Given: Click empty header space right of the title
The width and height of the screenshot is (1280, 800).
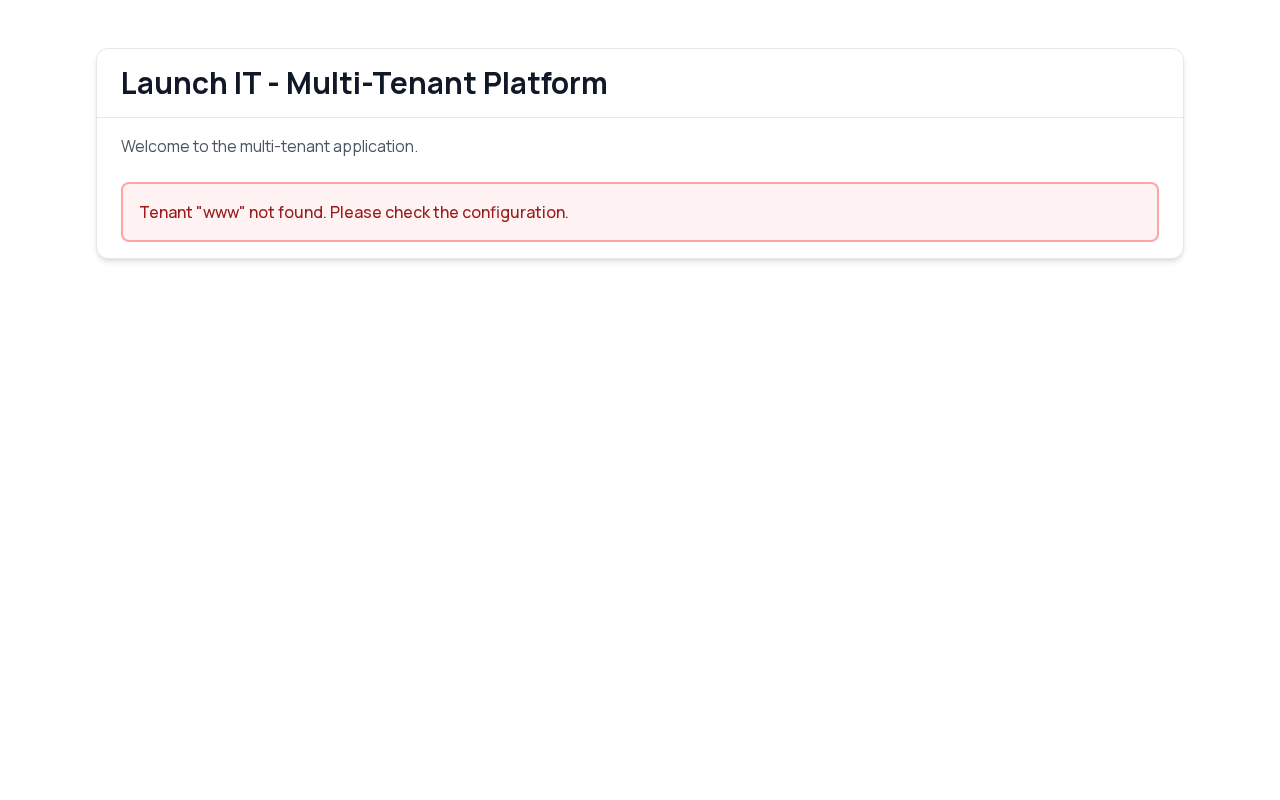Looking at the screenshot, I should point(900,83).
